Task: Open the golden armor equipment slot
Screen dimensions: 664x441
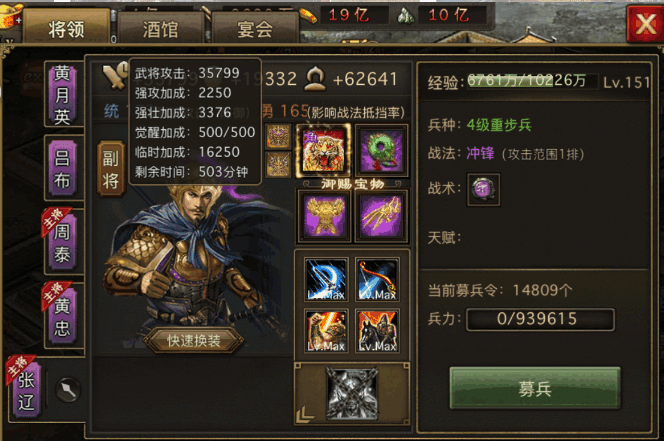Action: (324, 216)
